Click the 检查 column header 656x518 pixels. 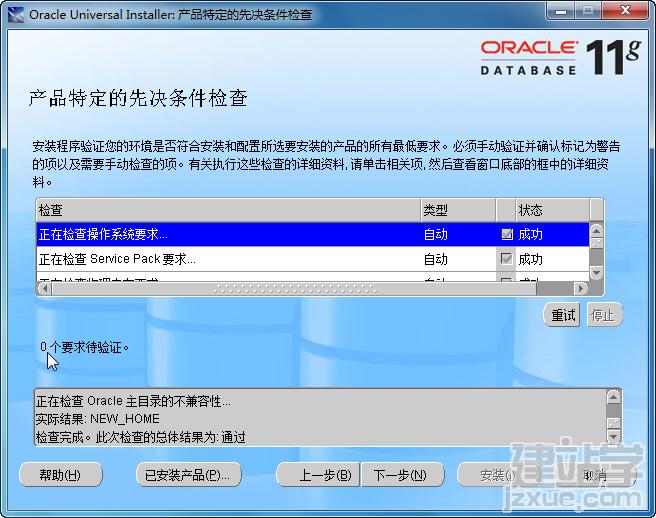(x=227, y=210)
